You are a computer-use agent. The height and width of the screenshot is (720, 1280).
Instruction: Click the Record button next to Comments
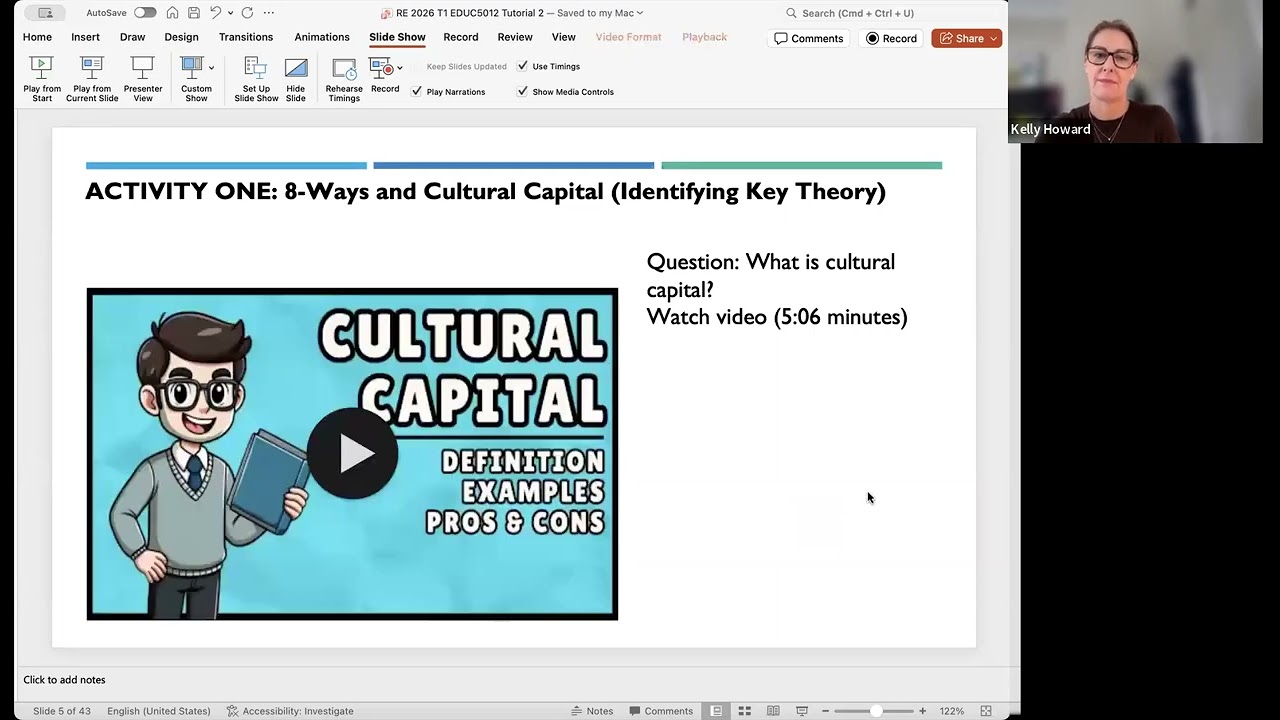(x=891, y=38)
